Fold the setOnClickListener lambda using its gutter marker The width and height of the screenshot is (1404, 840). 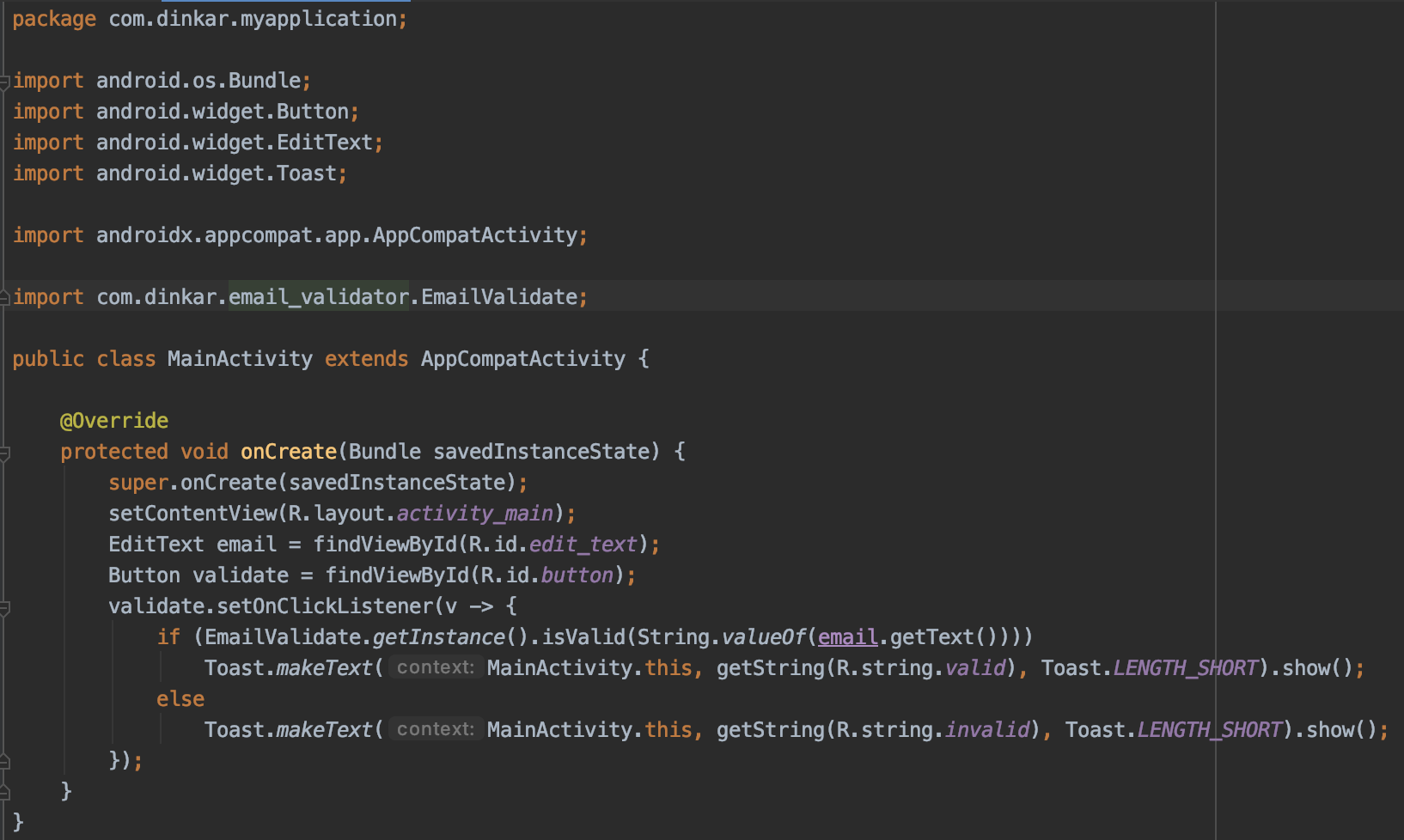click(4, 607)
